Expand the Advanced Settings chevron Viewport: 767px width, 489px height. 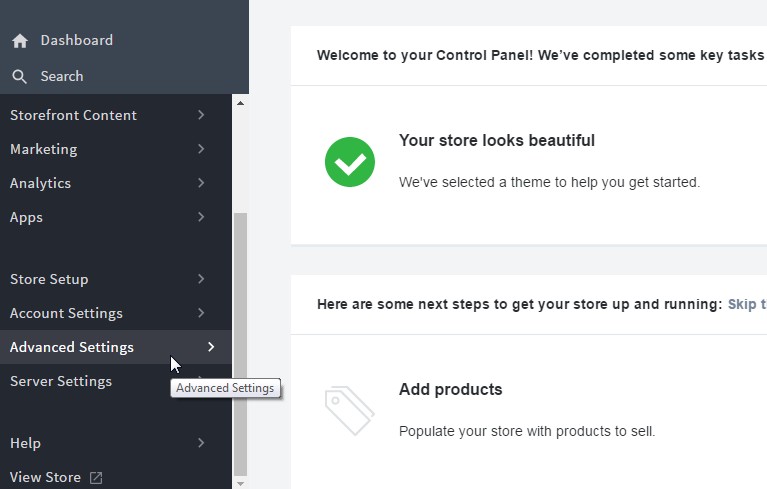(x=211, y=347)
